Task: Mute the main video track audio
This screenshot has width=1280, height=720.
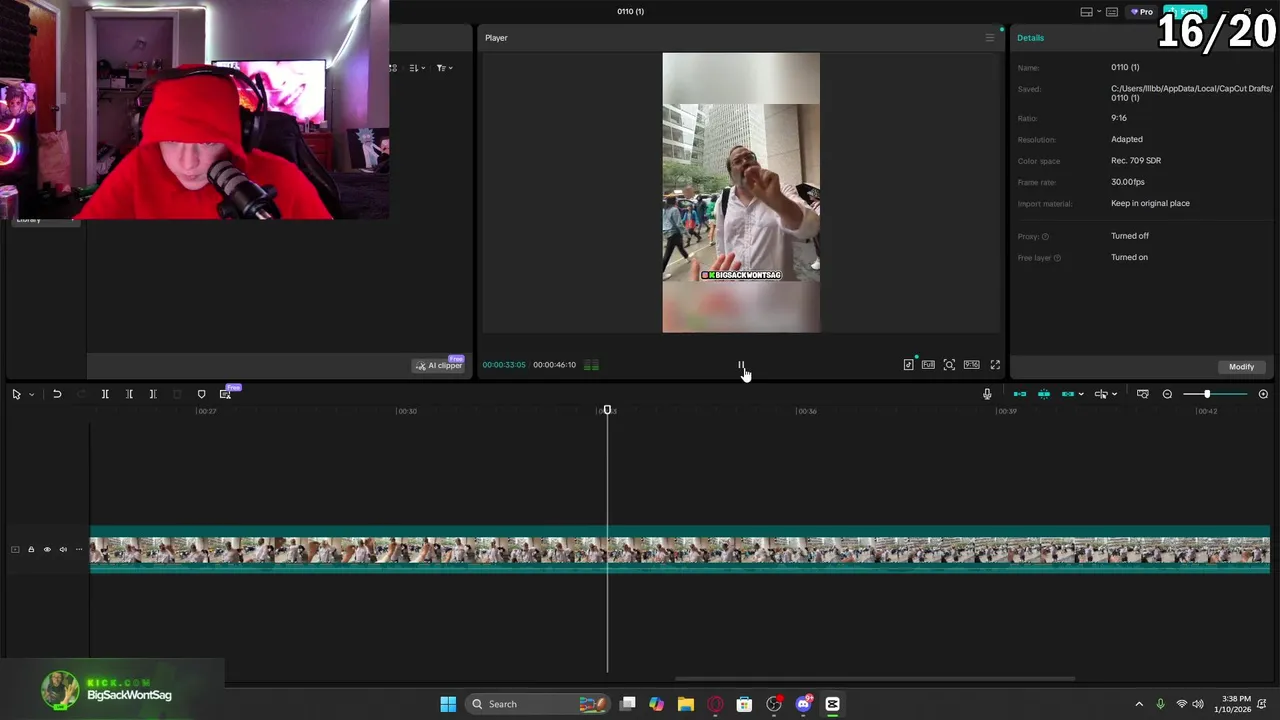Action: point(63,549)
